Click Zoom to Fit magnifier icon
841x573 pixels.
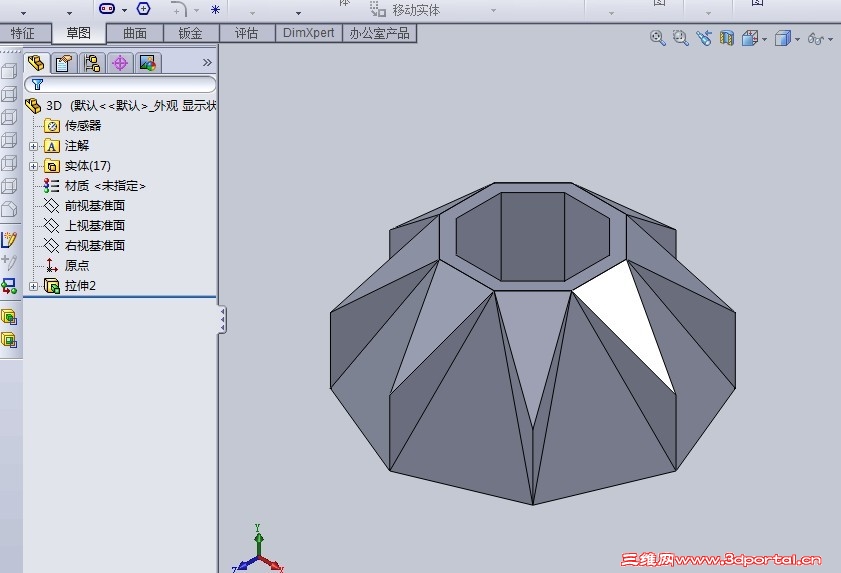(x=658, y=38)
